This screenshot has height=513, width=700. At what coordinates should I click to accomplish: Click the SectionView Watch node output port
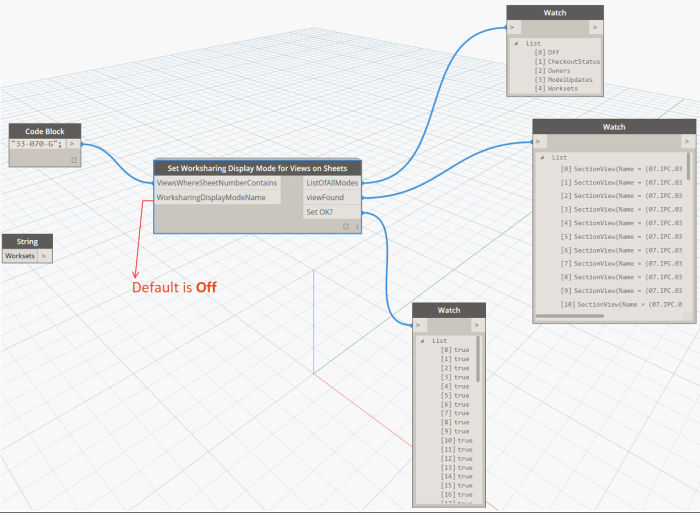688,141
